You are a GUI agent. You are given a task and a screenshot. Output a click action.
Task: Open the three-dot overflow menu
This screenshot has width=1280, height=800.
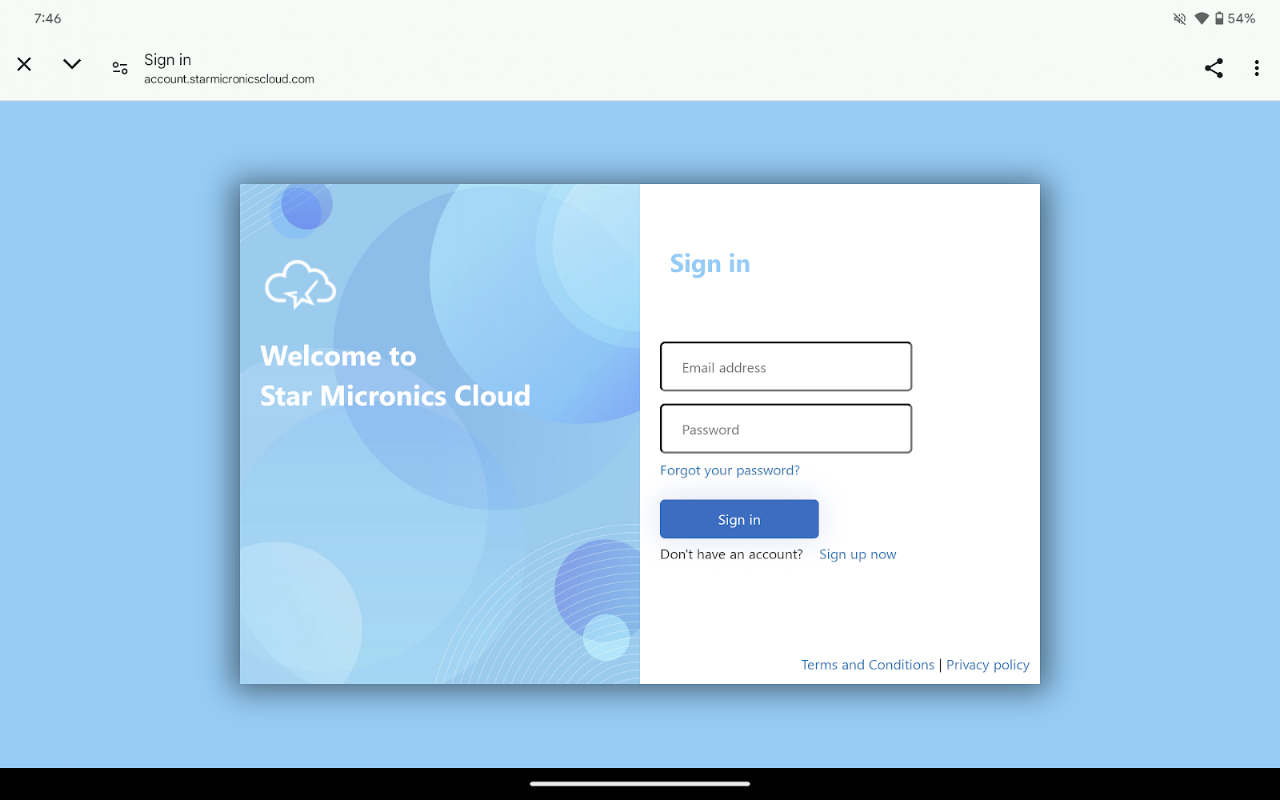pos(1256,68)
